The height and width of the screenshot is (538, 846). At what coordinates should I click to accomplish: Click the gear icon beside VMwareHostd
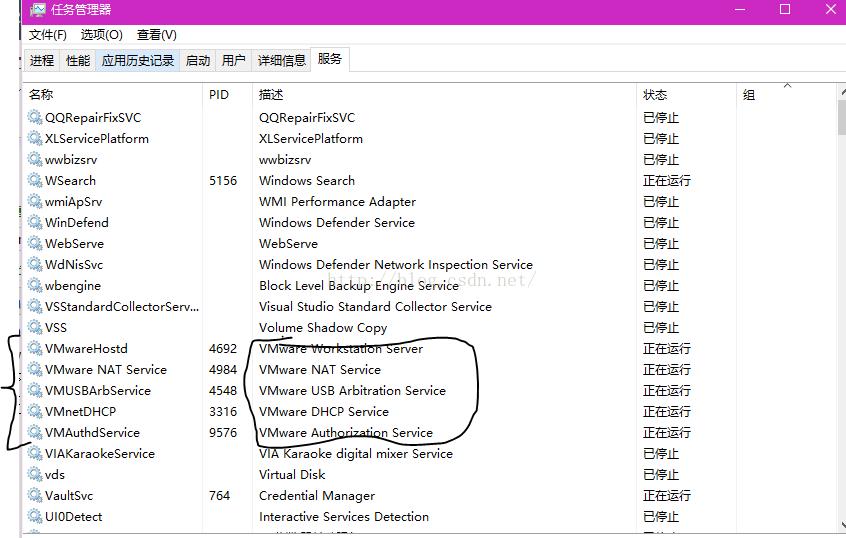tap(35, 349)
